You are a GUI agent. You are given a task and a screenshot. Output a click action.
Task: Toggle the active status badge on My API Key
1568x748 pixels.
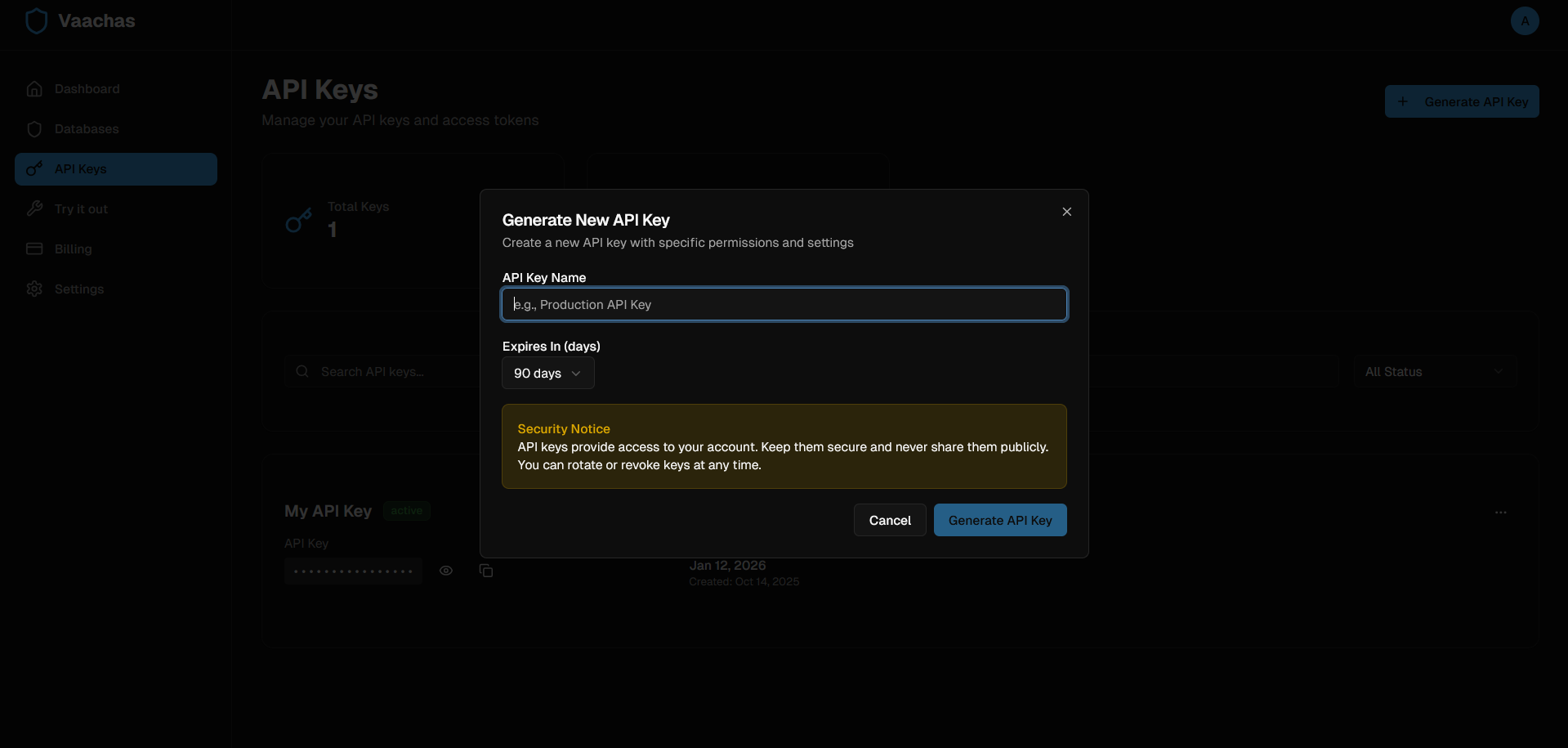(406, 510)
